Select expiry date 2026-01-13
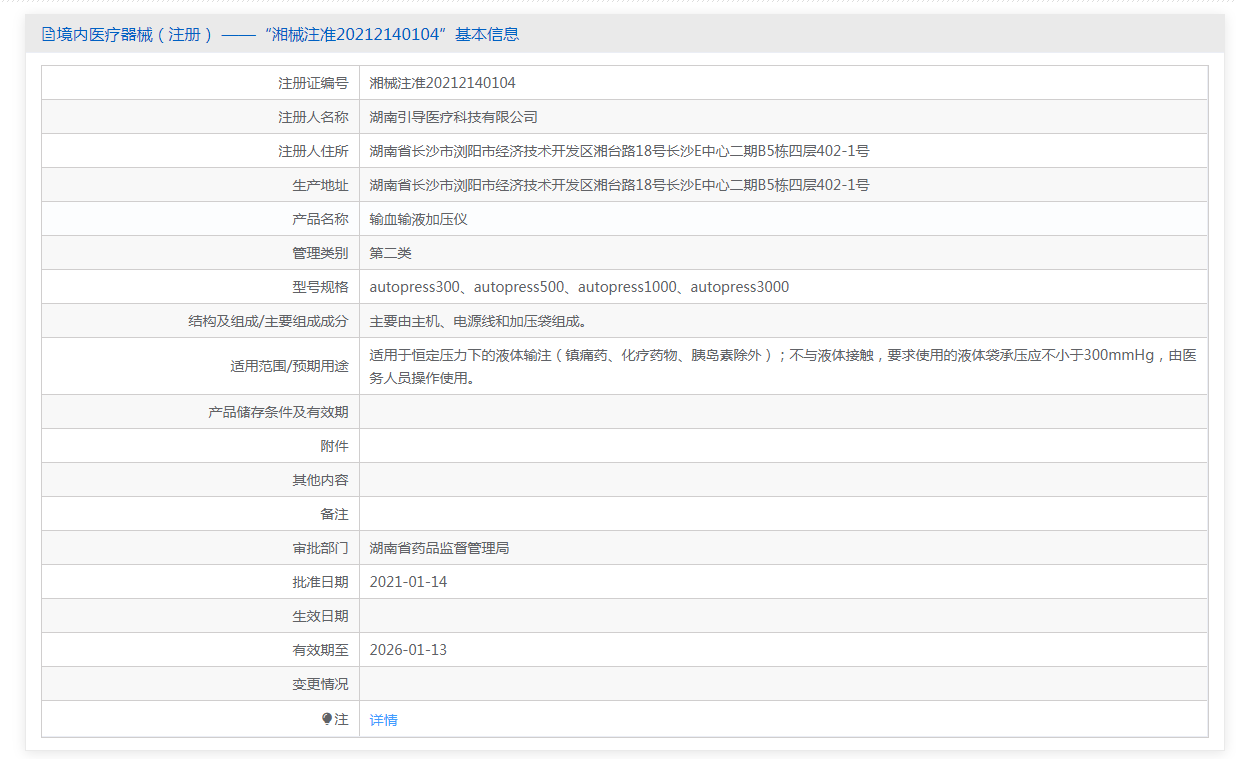 pyautogui.click(x=408, y=650)
